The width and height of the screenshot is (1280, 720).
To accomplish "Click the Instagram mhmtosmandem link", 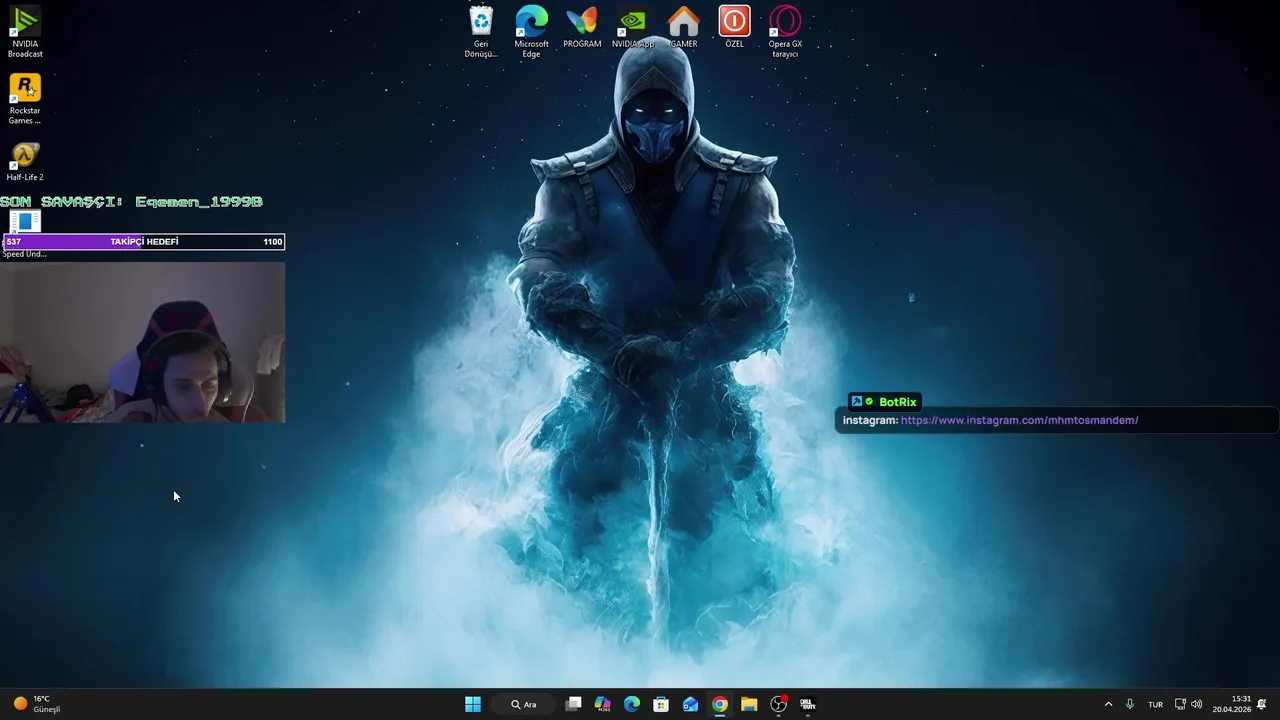I will (1019, 420).
